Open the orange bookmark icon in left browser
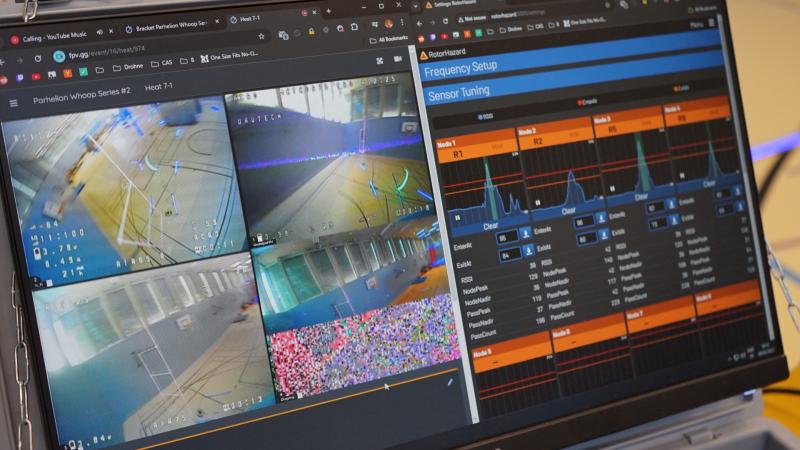Image resolution: width=800 pixels, height=450 pixels. [x=67, y=73]
